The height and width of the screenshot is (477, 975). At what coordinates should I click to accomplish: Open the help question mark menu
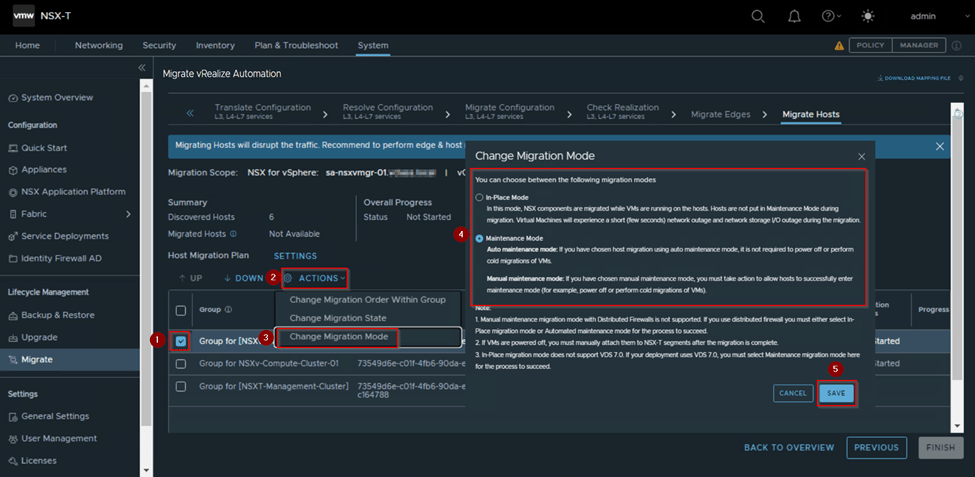(x=829, y=16)
